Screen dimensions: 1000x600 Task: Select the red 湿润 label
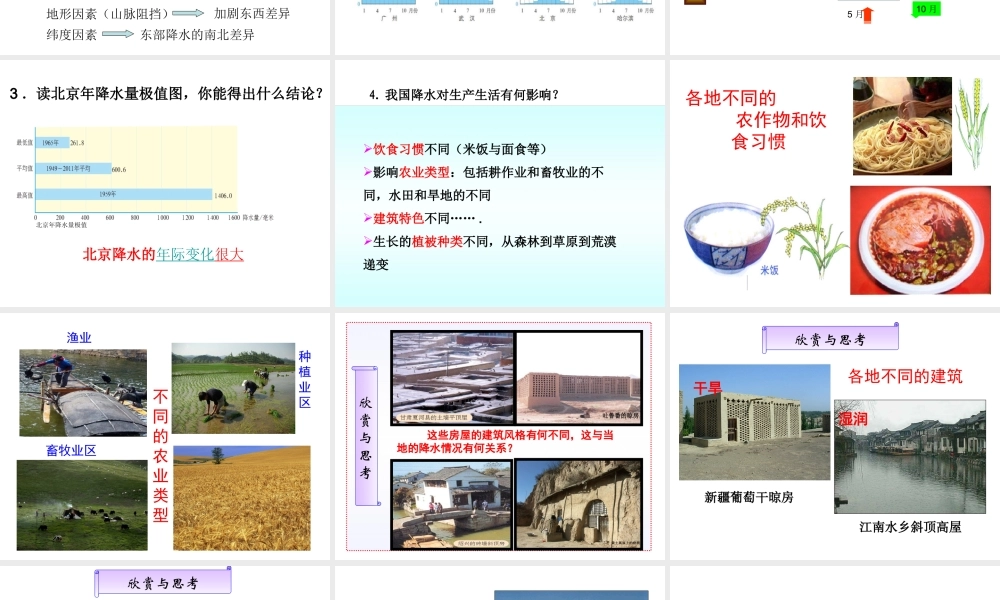[x=853, y=418]
